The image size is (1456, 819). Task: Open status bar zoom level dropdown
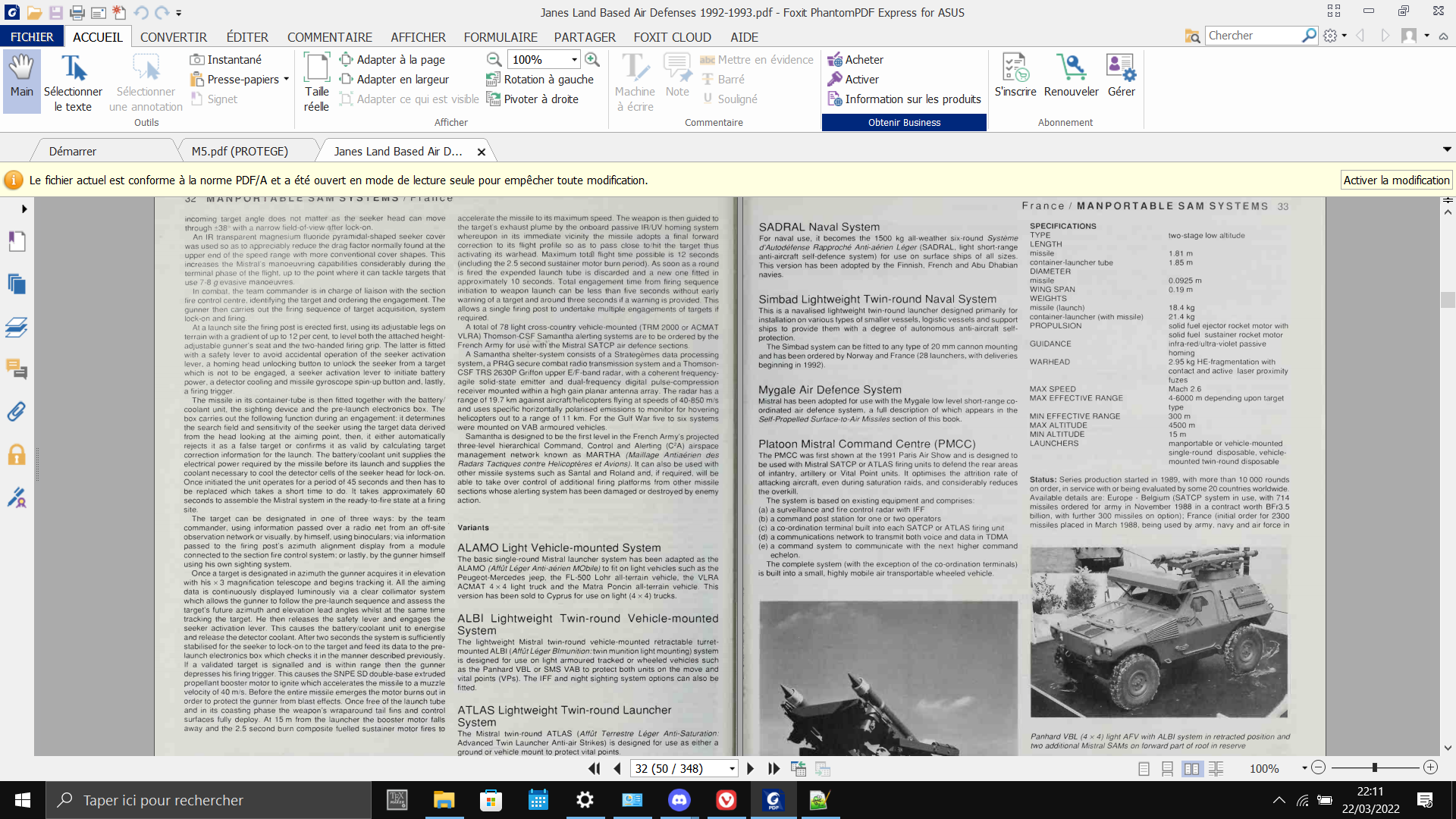[1304, 768]
